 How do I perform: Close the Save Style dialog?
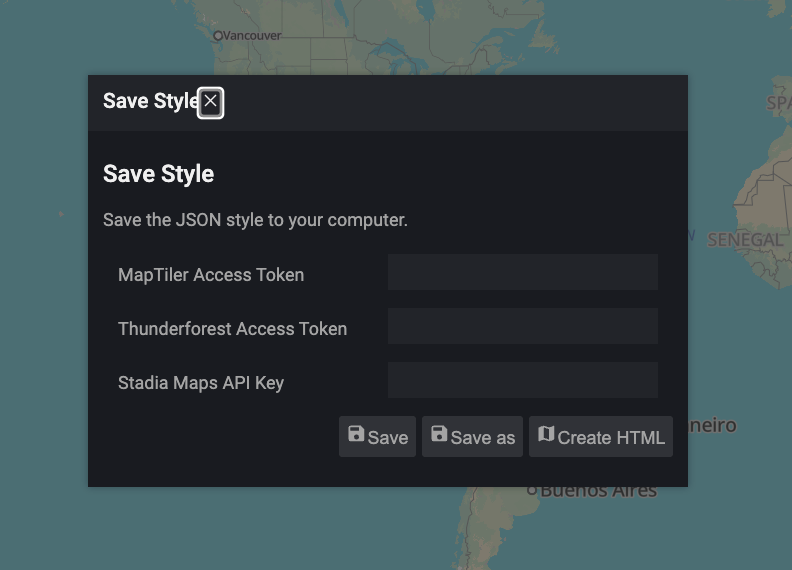coord(210,102)
